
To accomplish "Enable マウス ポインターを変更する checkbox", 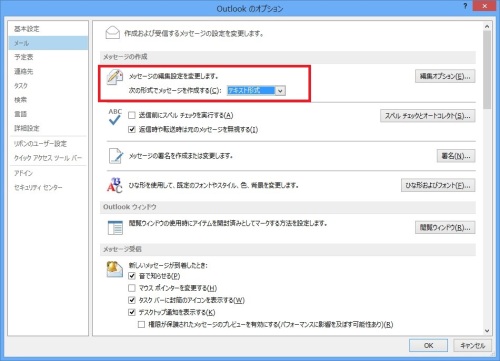I will (x=132, y=288).
